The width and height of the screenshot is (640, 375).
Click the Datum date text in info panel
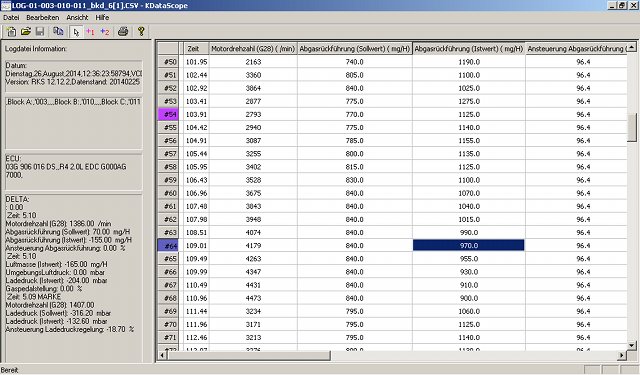click(73, 73)
